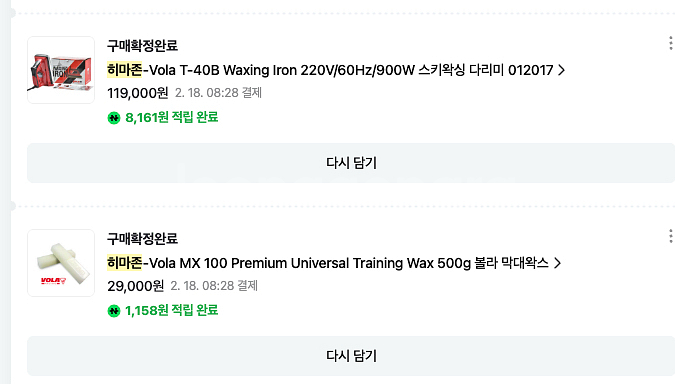Image resolution: width=675 pixels, height=384 pixels.
Task: Click 구매확정완료 status above the Waxing Iron
Action: [x=142, y=46]
